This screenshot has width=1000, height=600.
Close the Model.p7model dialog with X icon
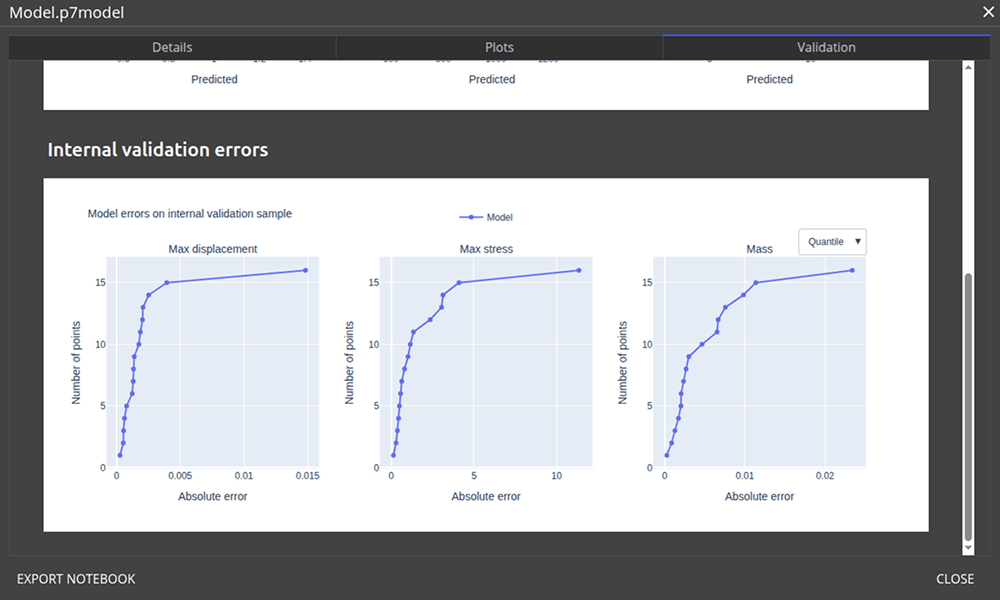tap(987, 12)
